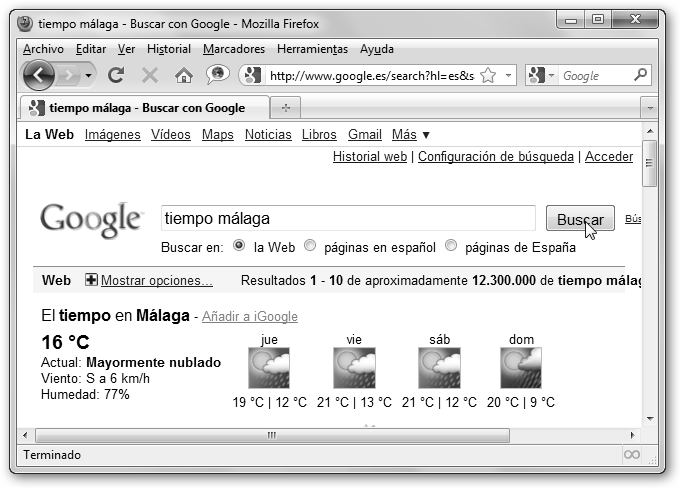Bookmark this page with the star icon
Viewport: 680px width, 488px height.
488,75
